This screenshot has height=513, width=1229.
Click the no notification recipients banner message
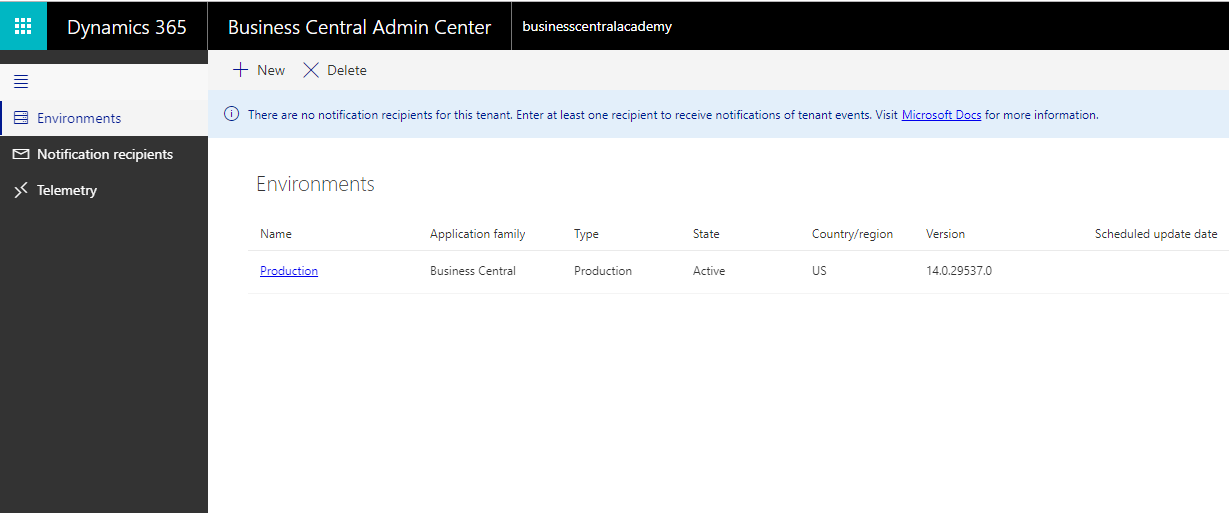[x=673, y=115]
